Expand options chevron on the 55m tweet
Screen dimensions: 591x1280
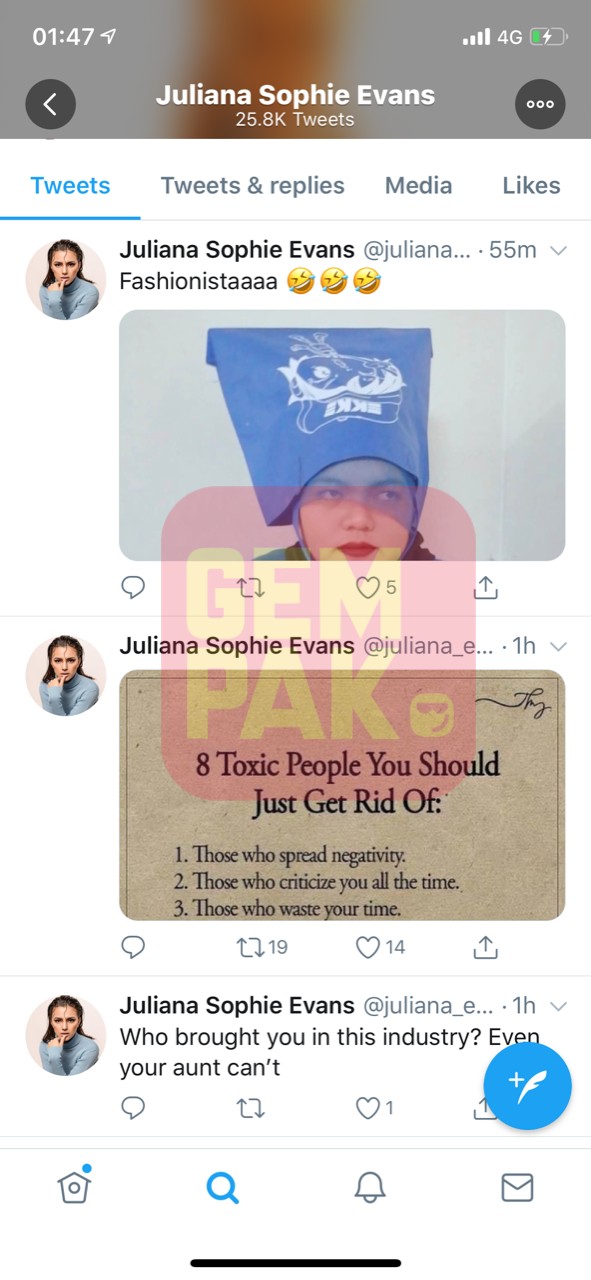[x=559, y=250]
